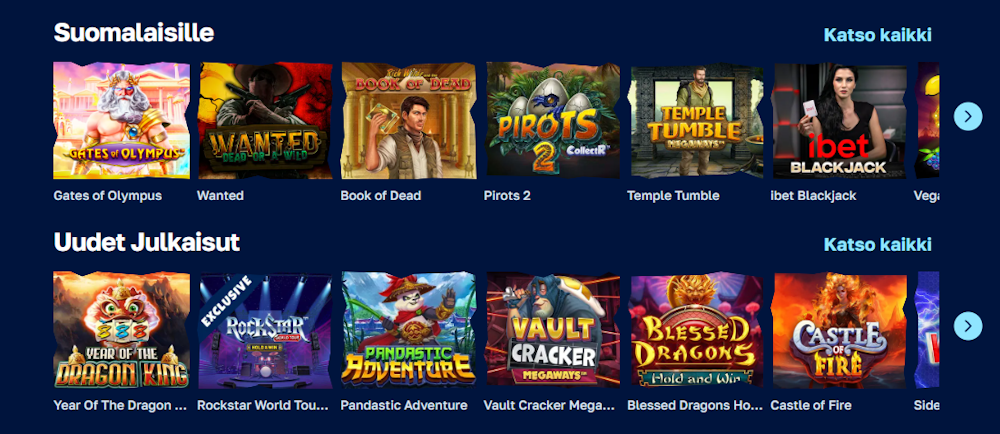Open ibet Blackjack live table thumbnail
The width and height of the screenshot is (1000, 434).
(x=839, y=120)
